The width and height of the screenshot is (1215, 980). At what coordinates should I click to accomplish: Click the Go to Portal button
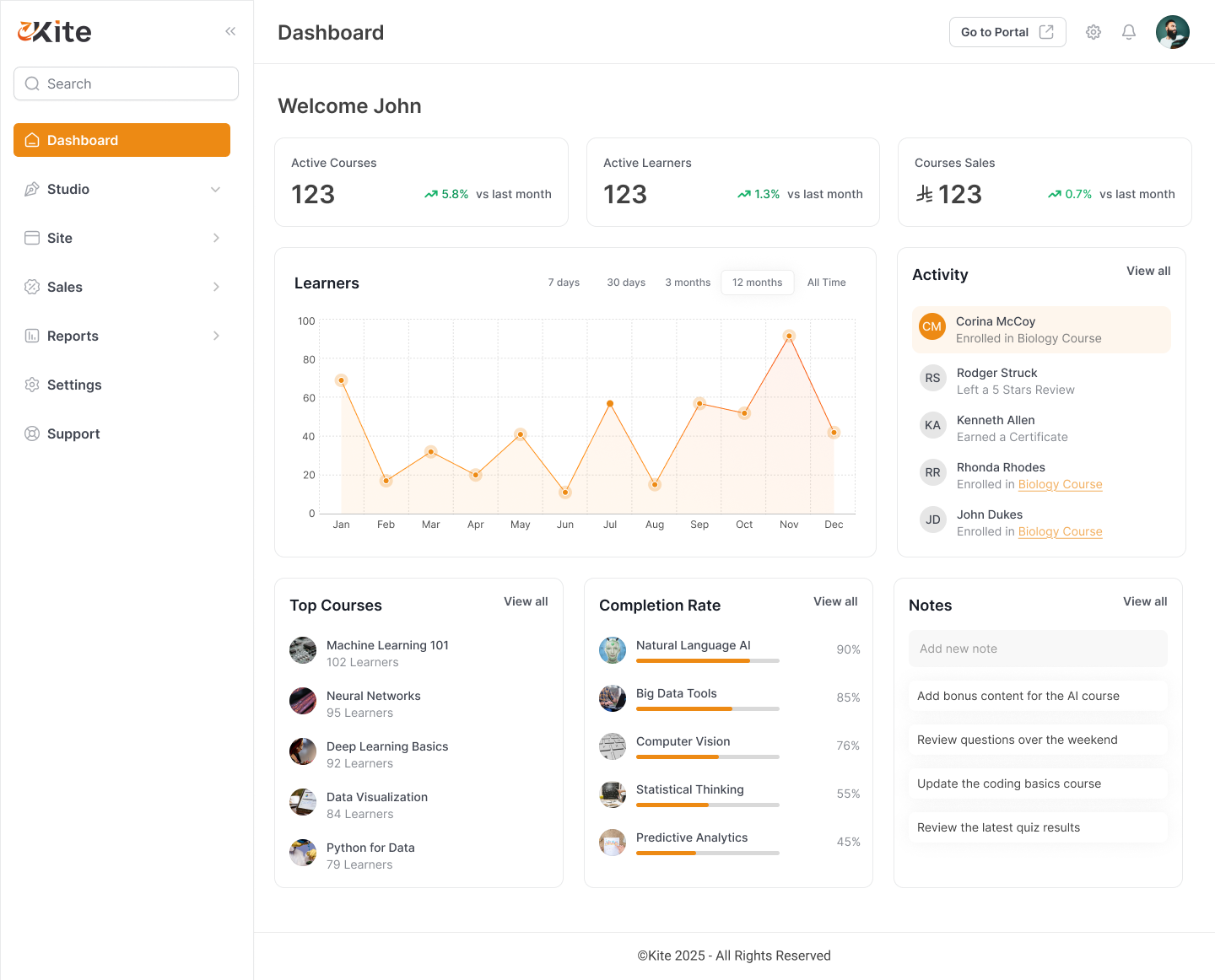(1007, 32)
